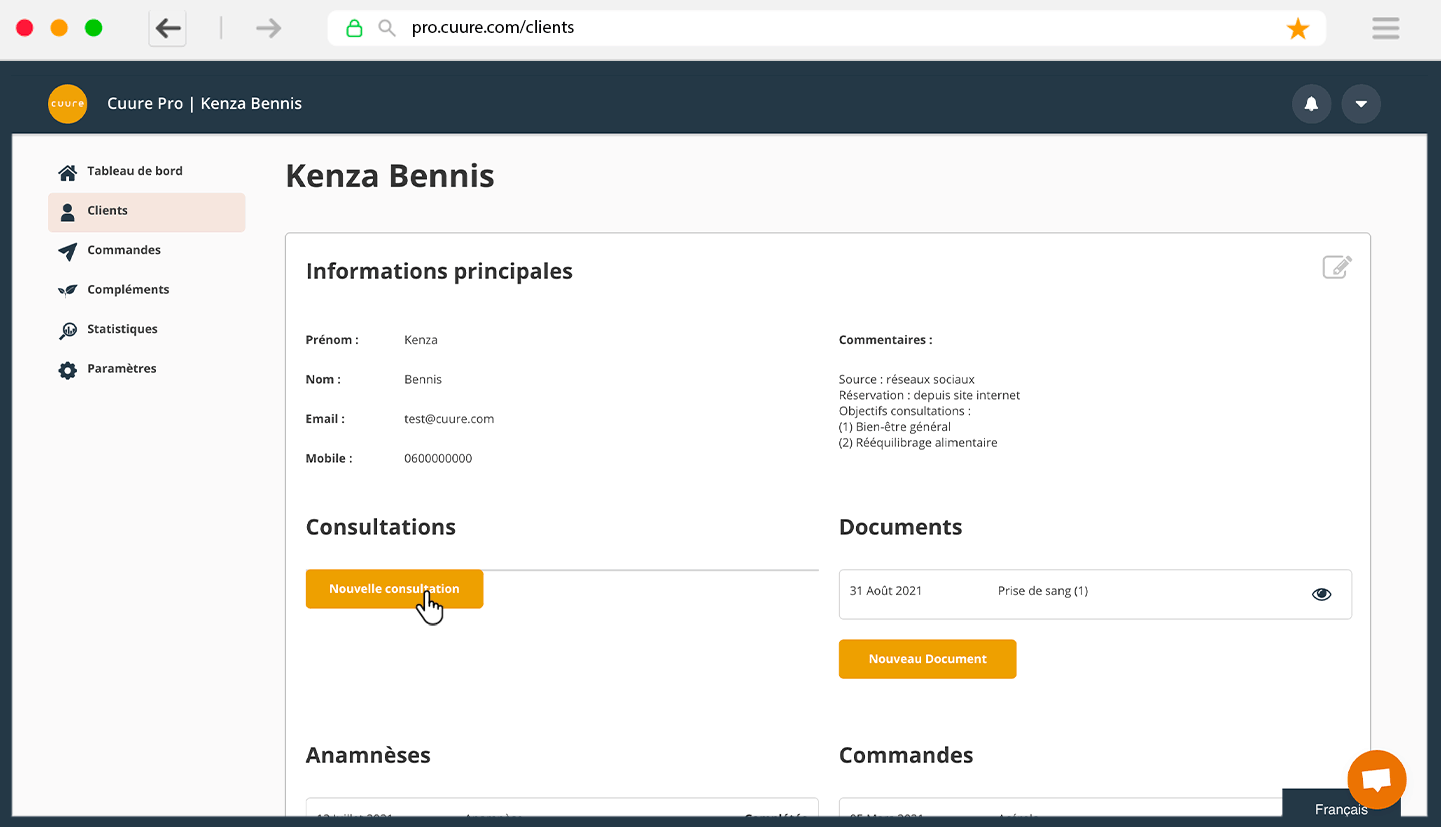Screen dimensions: 1441x827
Task: Expand the account dropdown arrow
Action: point(1361,104)
